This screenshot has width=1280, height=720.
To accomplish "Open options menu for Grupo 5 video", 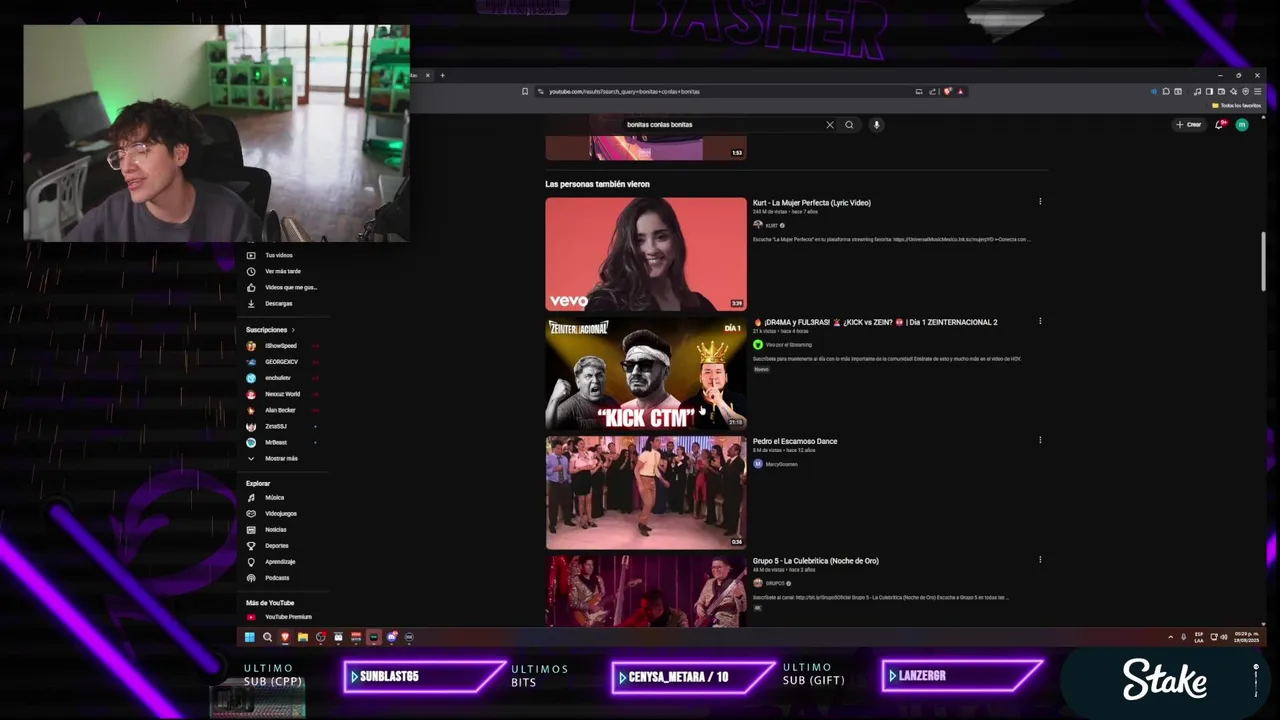I will (x=1040, y=560).
